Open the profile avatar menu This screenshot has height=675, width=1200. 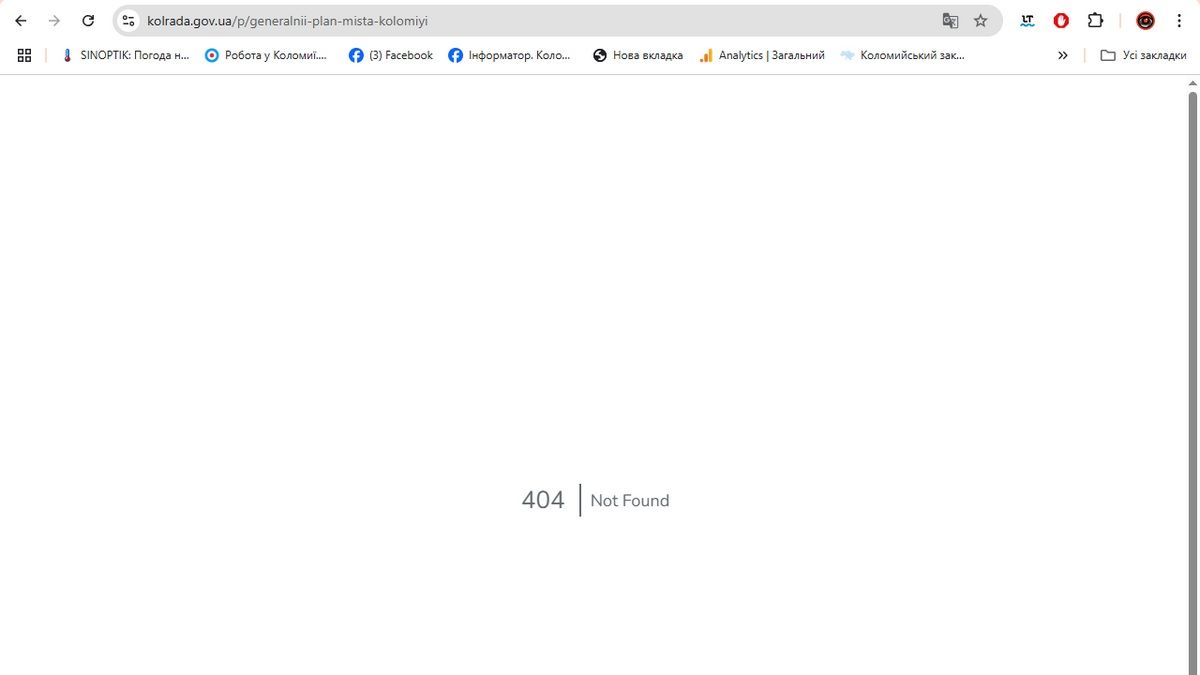pyautogui.click(x=1145, y=21)
